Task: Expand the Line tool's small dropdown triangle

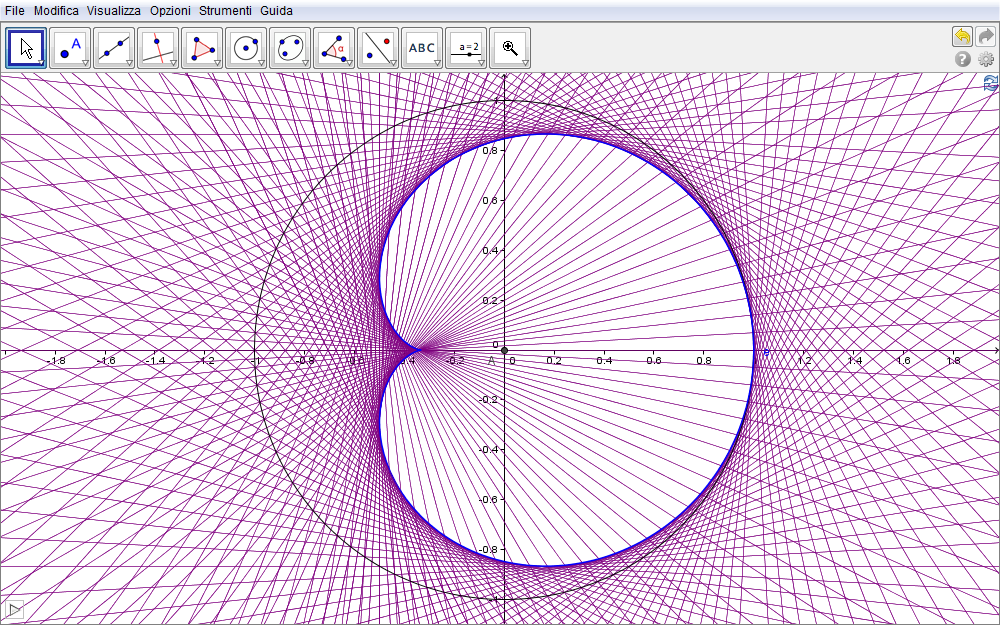Action: [x=129, y=63]
